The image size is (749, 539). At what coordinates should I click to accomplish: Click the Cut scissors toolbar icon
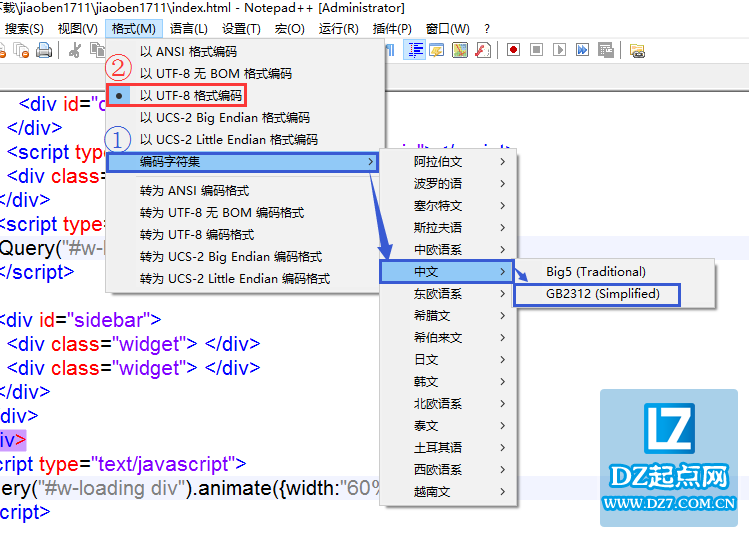pos(75,50)
